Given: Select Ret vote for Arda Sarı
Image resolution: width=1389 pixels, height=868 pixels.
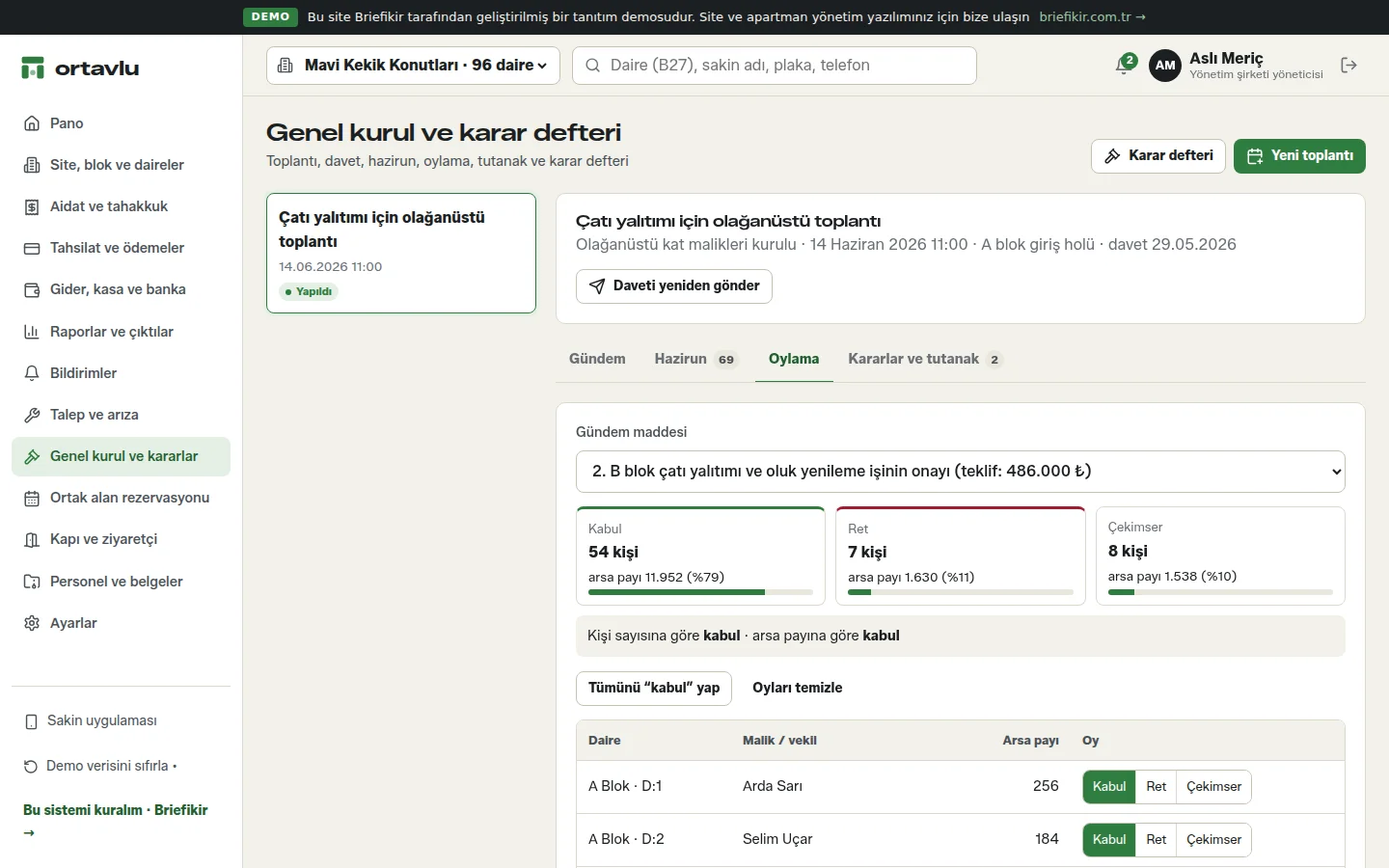Looking at the screenshot, I should tap(1156, 786).
